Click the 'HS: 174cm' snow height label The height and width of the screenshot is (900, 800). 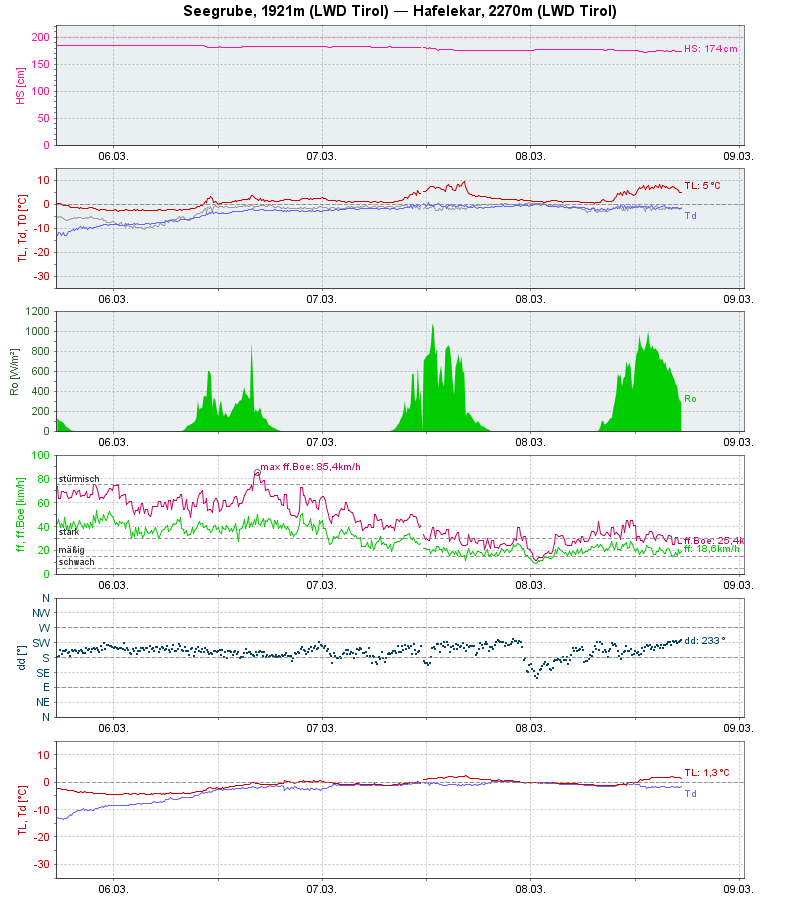point(710,49)
